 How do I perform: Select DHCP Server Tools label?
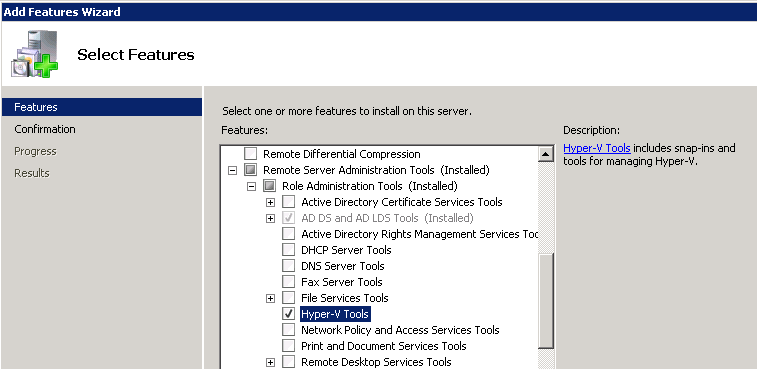click(x=346, y=250)
